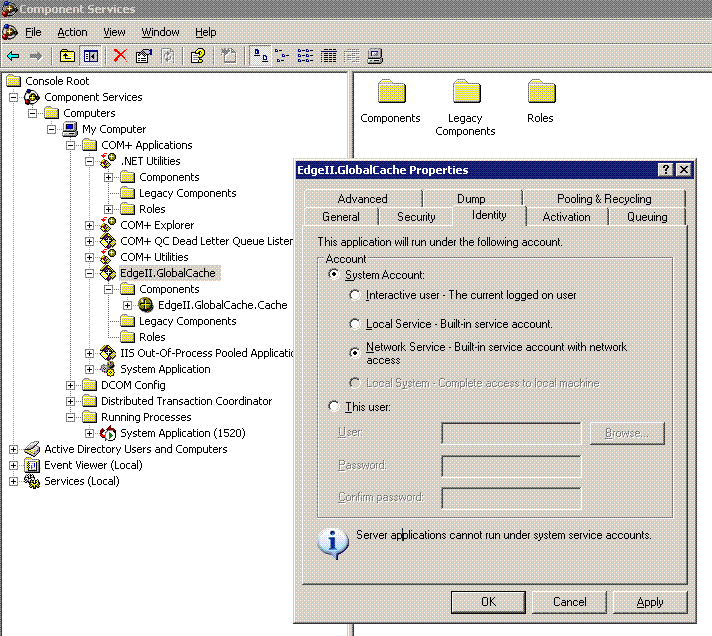This screenshot has width=712, height=636.
Task: Switch to the Queuing tab
Action: (647, 217)
